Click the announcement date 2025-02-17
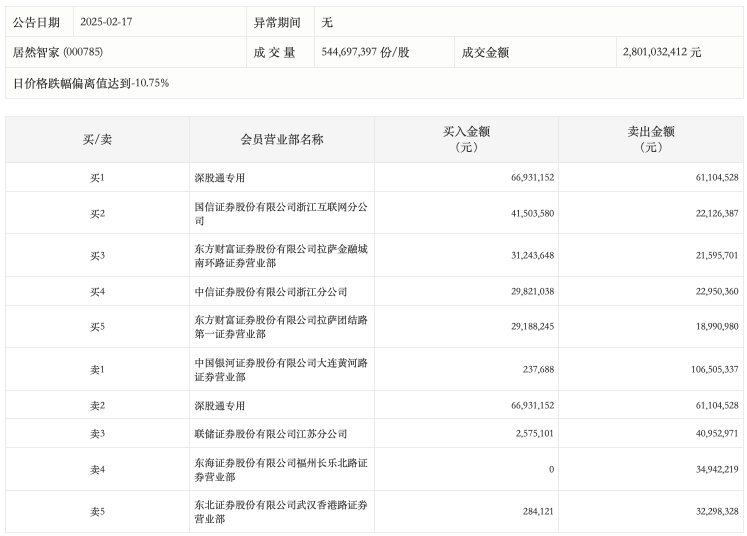The width and height of the screenshot is (747, 536). pyautogui.click(x=105, y=22)
